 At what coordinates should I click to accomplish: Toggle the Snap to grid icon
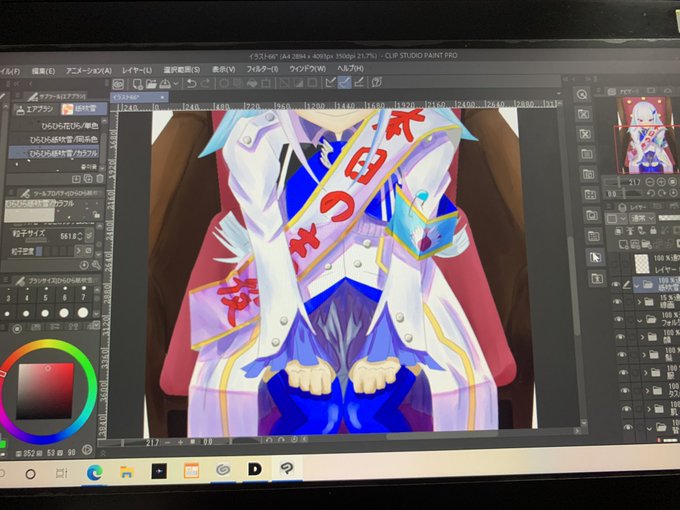[x=359, y=82]
